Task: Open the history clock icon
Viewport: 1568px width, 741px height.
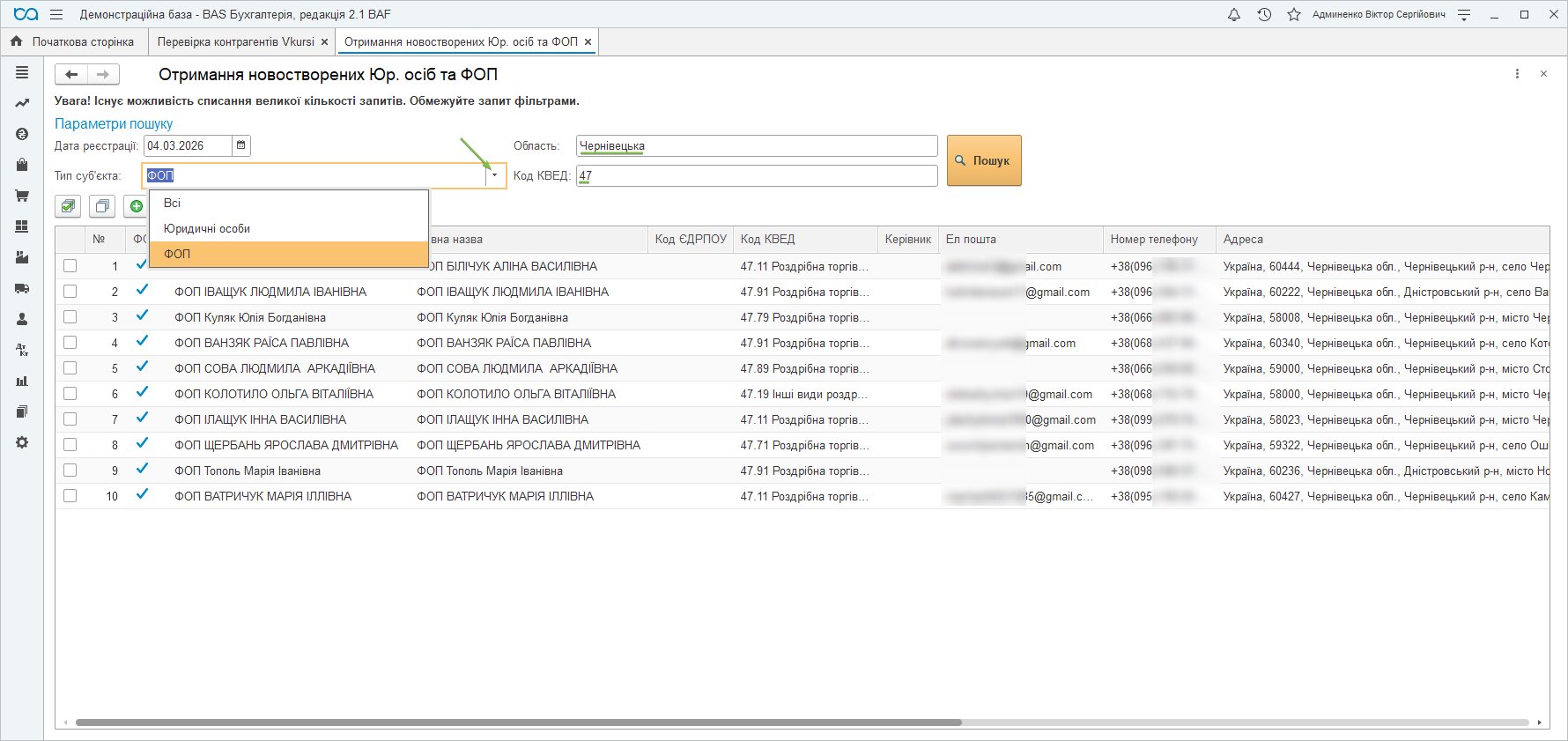Action: pos(1264,14)
